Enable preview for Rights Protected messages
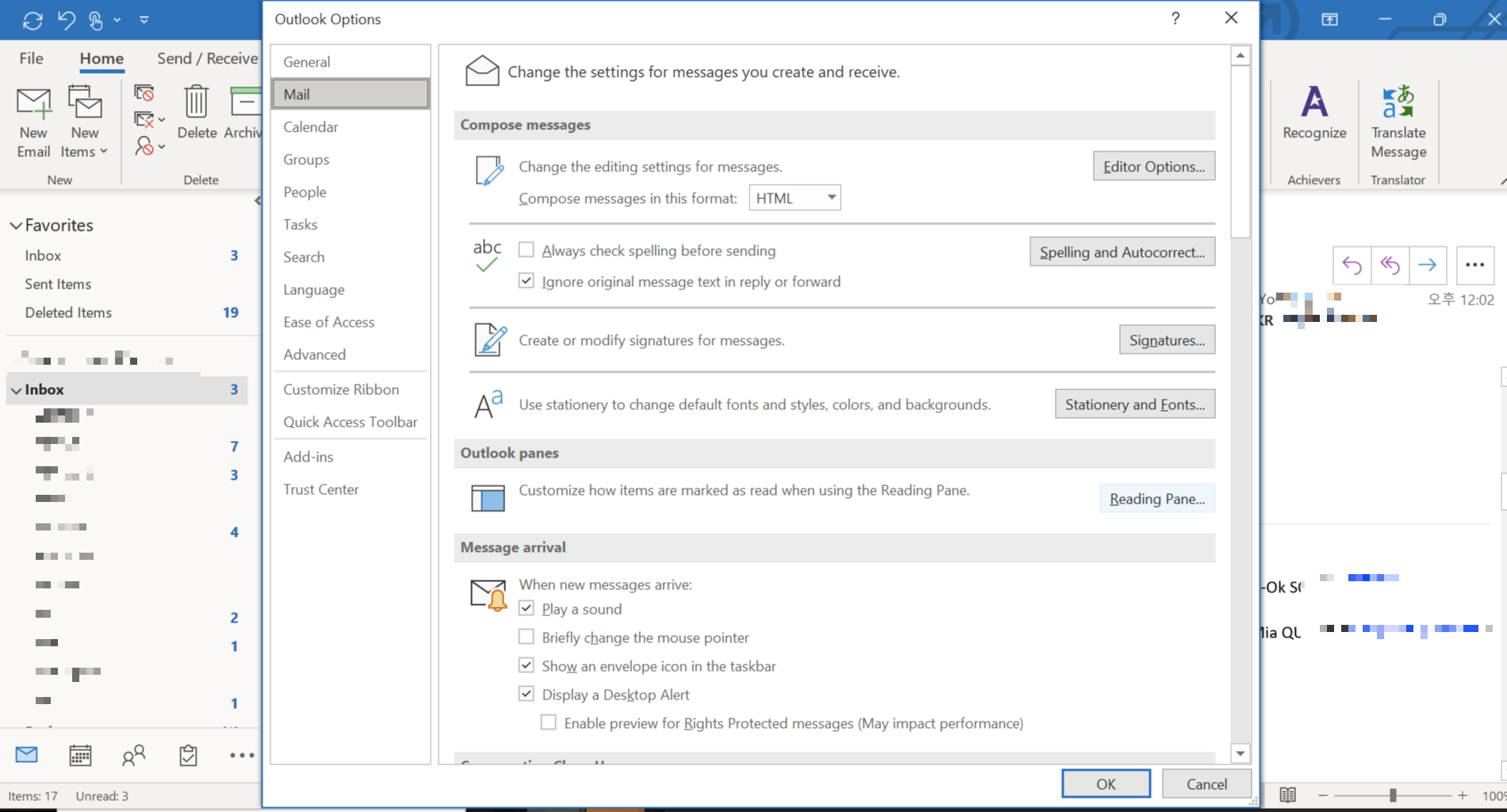The image size is (1507, 812). click(548, 722)
